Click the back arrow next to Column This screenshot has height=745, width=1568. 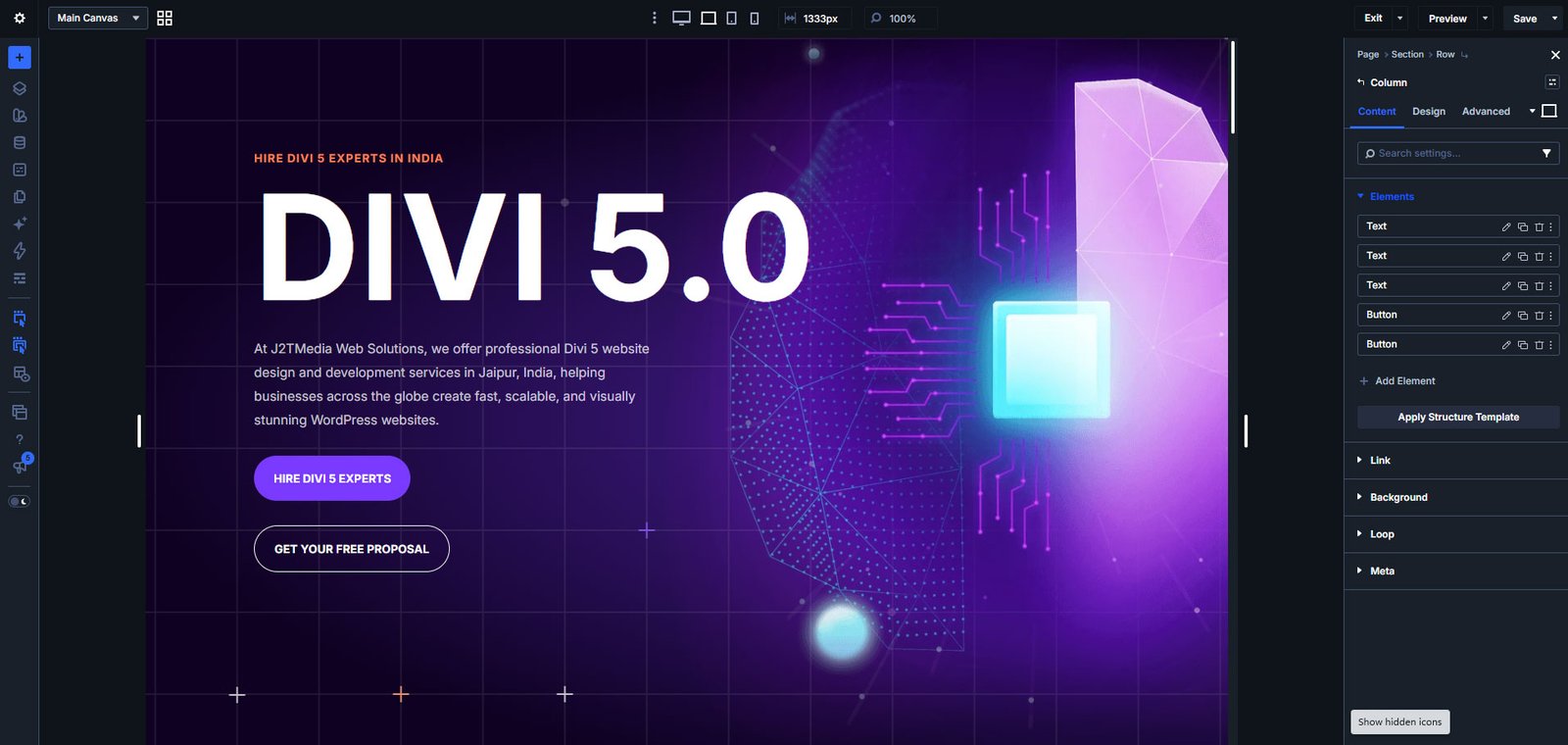click(1360, 82)
